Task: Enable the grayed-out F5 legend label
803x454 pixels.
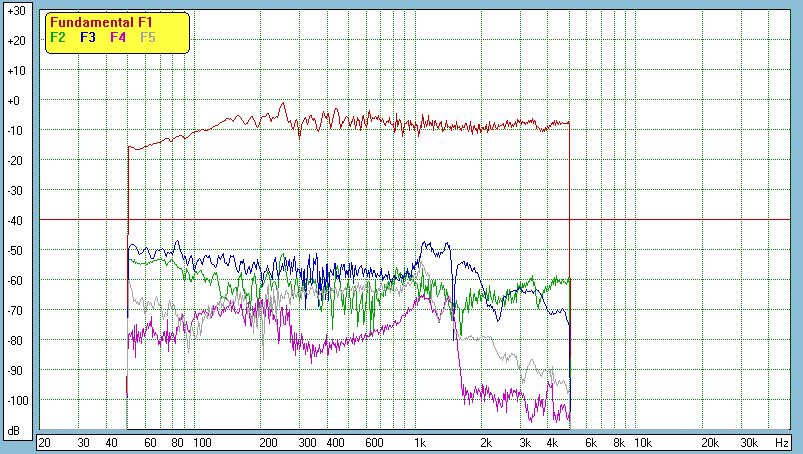Action: point(148,37)
